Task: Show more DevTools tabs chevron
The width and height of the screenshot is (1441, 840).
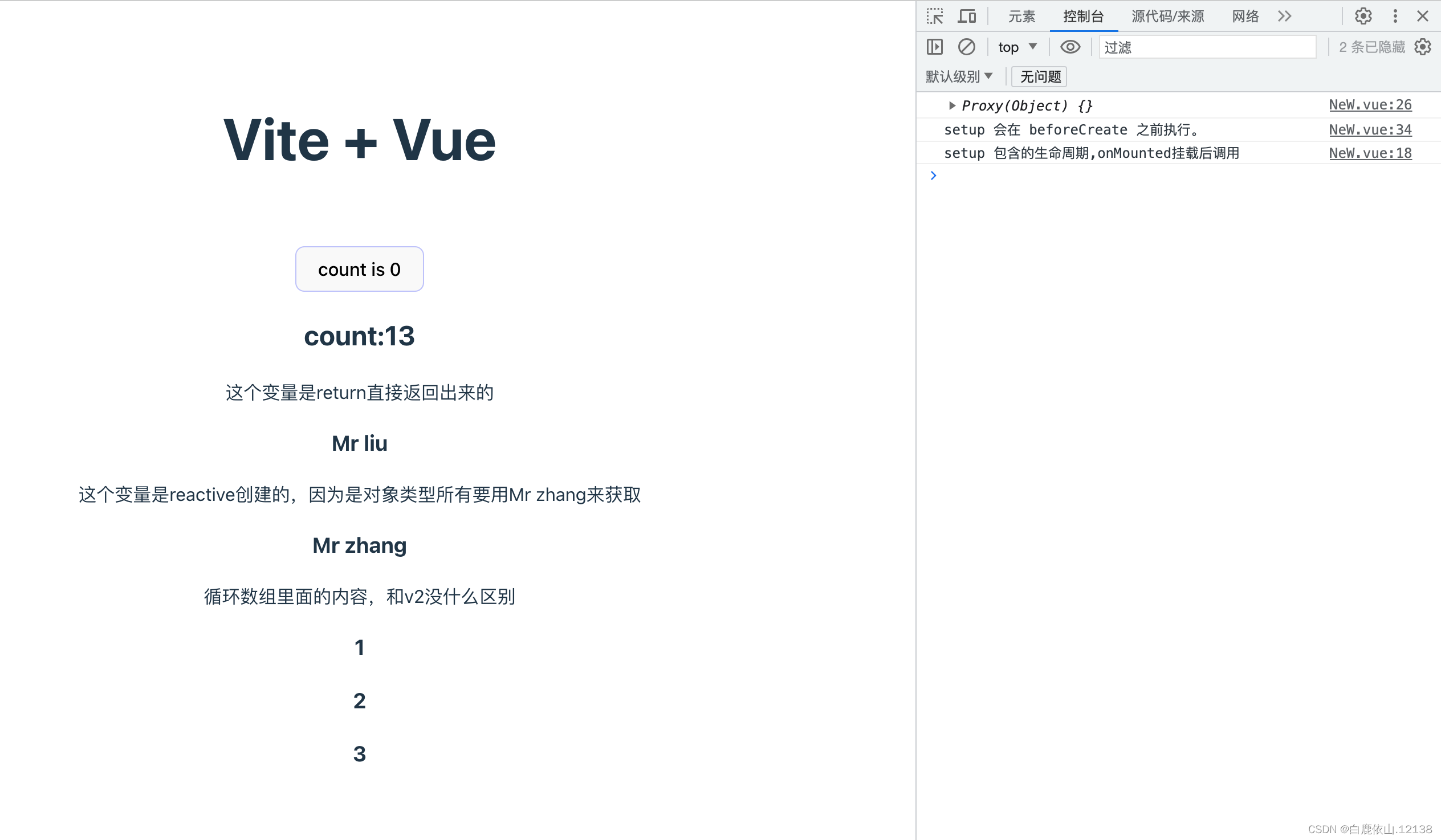Action: point(1284,16)
